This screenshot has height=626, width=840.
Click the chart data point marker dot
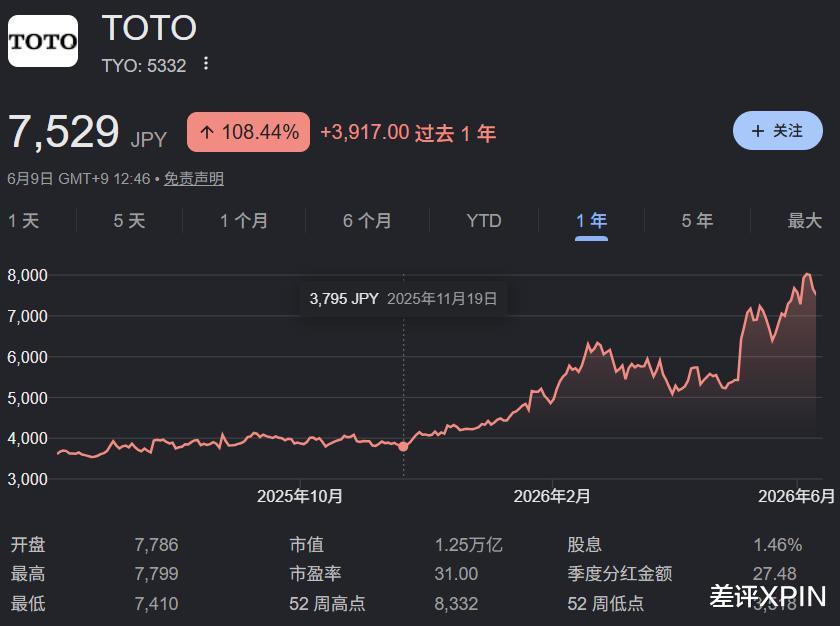coord(403,446)
